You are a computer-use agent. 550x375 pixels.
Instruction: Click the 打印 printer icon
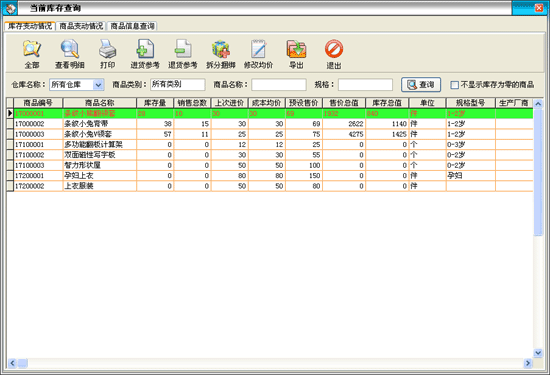click(107, 49)
